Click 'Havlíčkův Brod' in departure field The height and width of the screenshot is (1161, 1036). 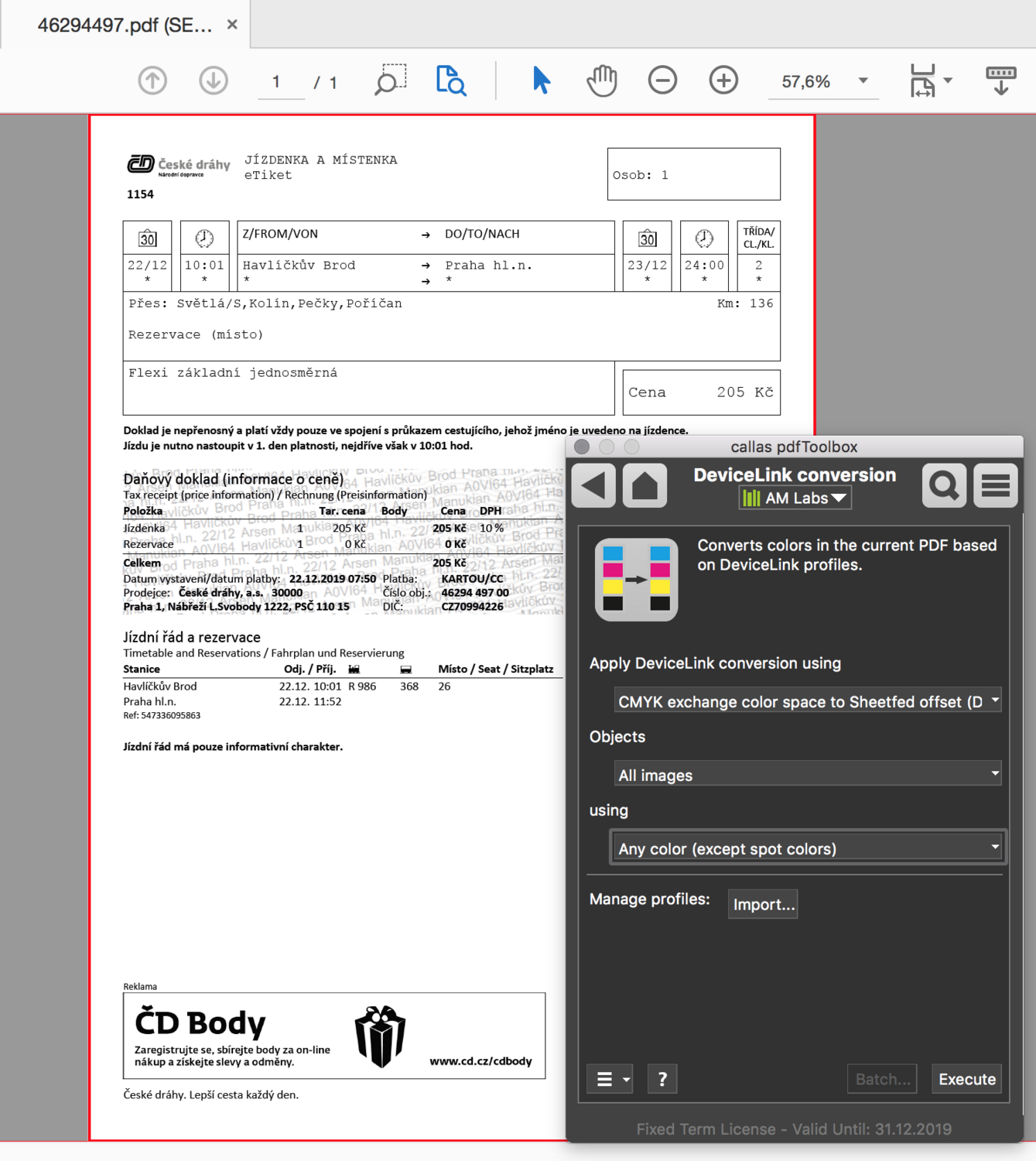(x=299, y=265)
